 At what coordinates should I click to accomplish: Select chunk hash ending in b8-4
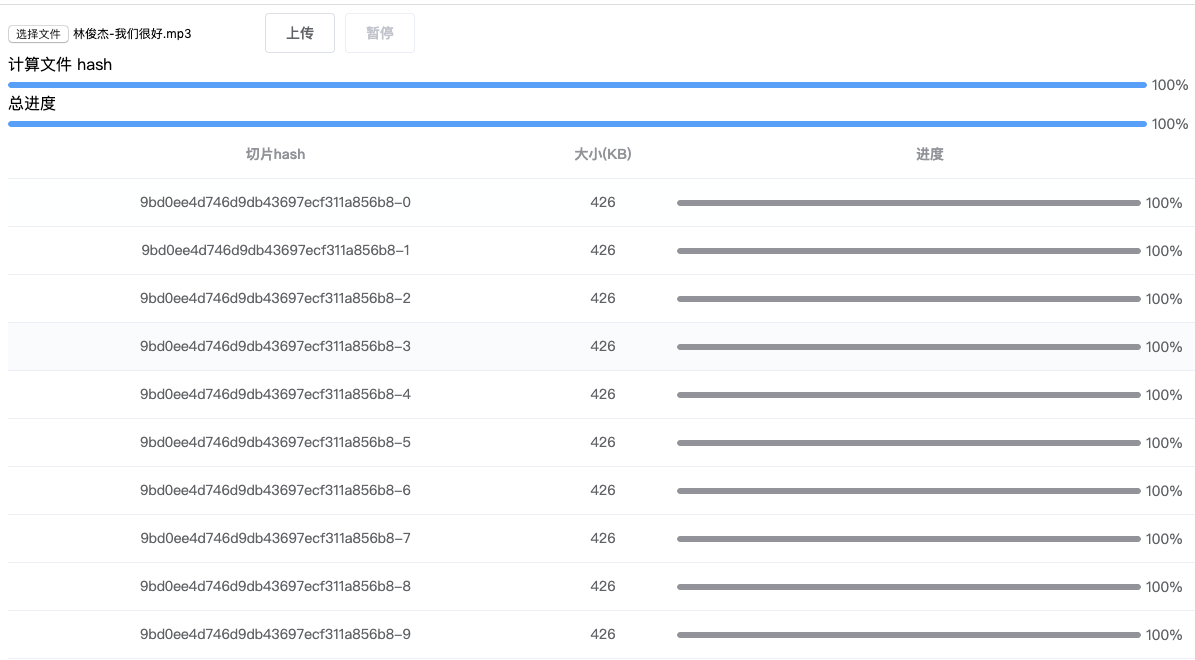point(275,394)
